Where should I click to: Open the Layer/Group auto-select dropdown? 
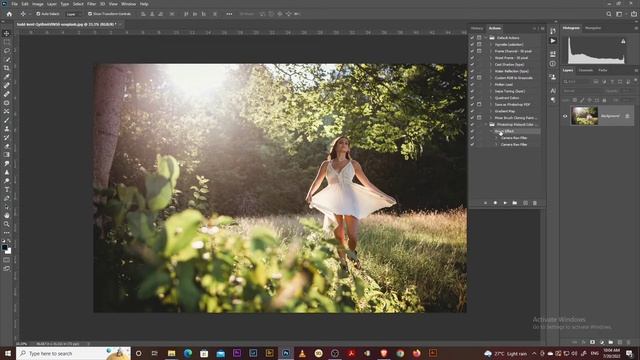[x=72, y=14]
